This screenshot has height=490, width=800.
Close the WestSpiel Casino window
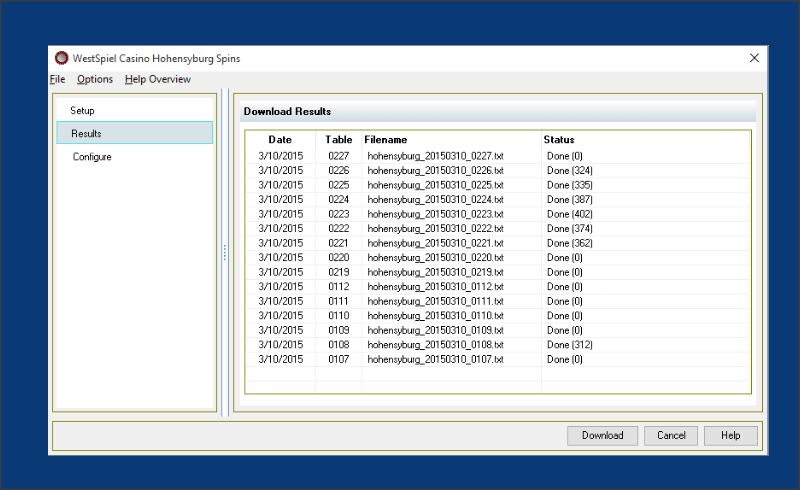[754, 58]
